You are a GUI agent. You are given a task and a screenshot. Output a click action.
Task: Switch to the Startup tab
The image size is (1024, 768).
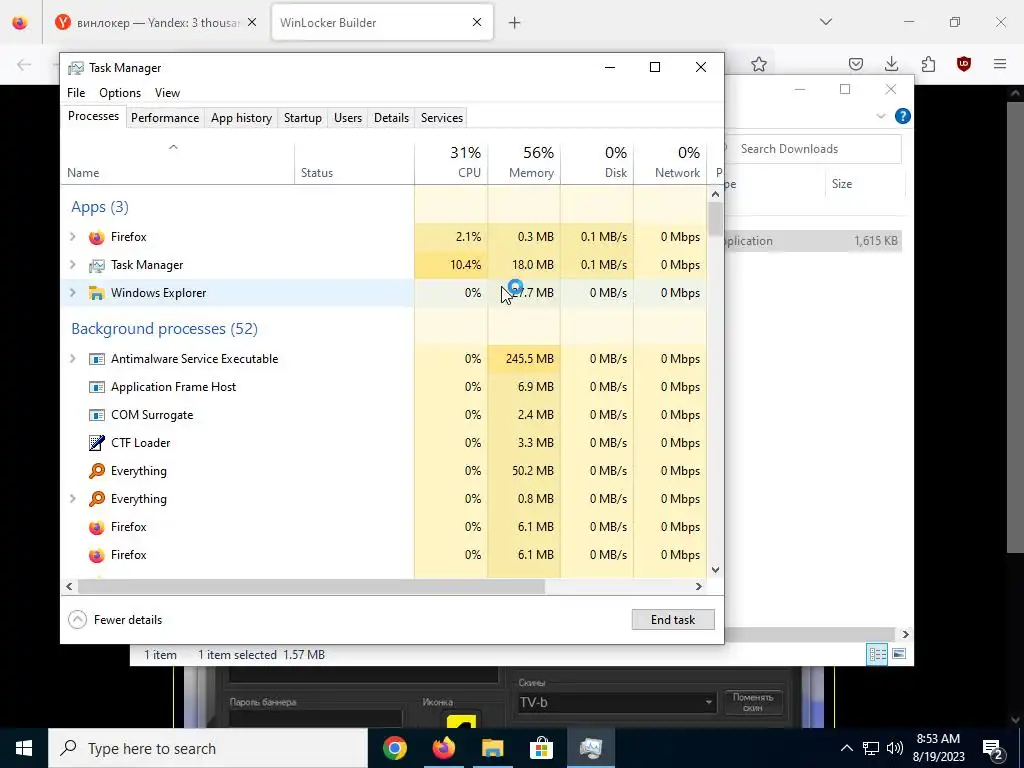coord(302,118)
